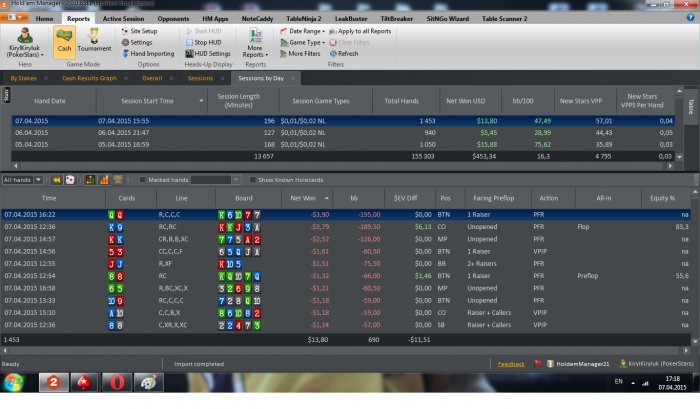Click the replay hands double-arrow icon

pyautogui.click(x=56, y=180)
